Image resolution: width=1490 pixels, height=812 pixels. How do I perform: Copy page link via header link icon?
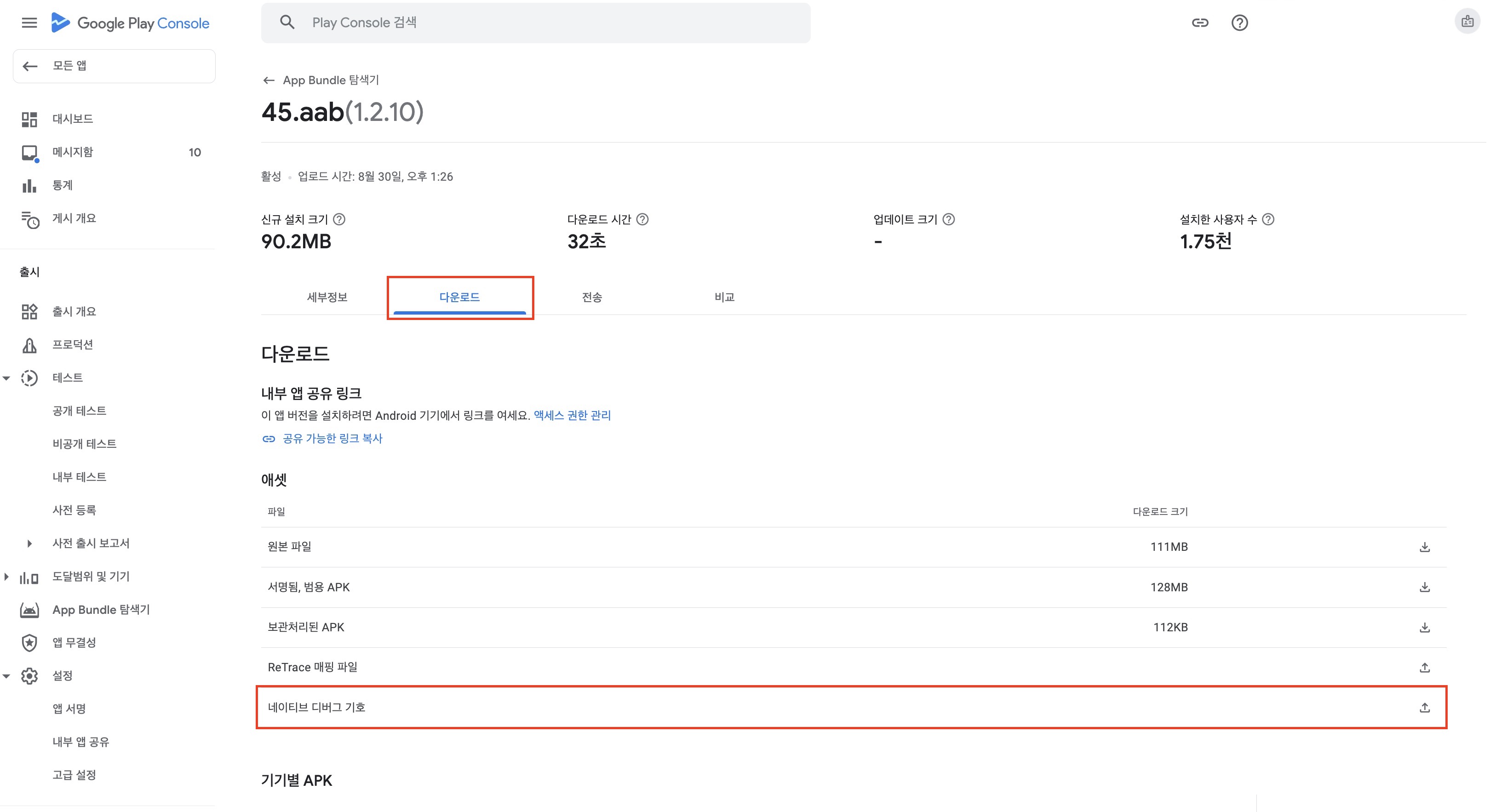click(1200, 23)
